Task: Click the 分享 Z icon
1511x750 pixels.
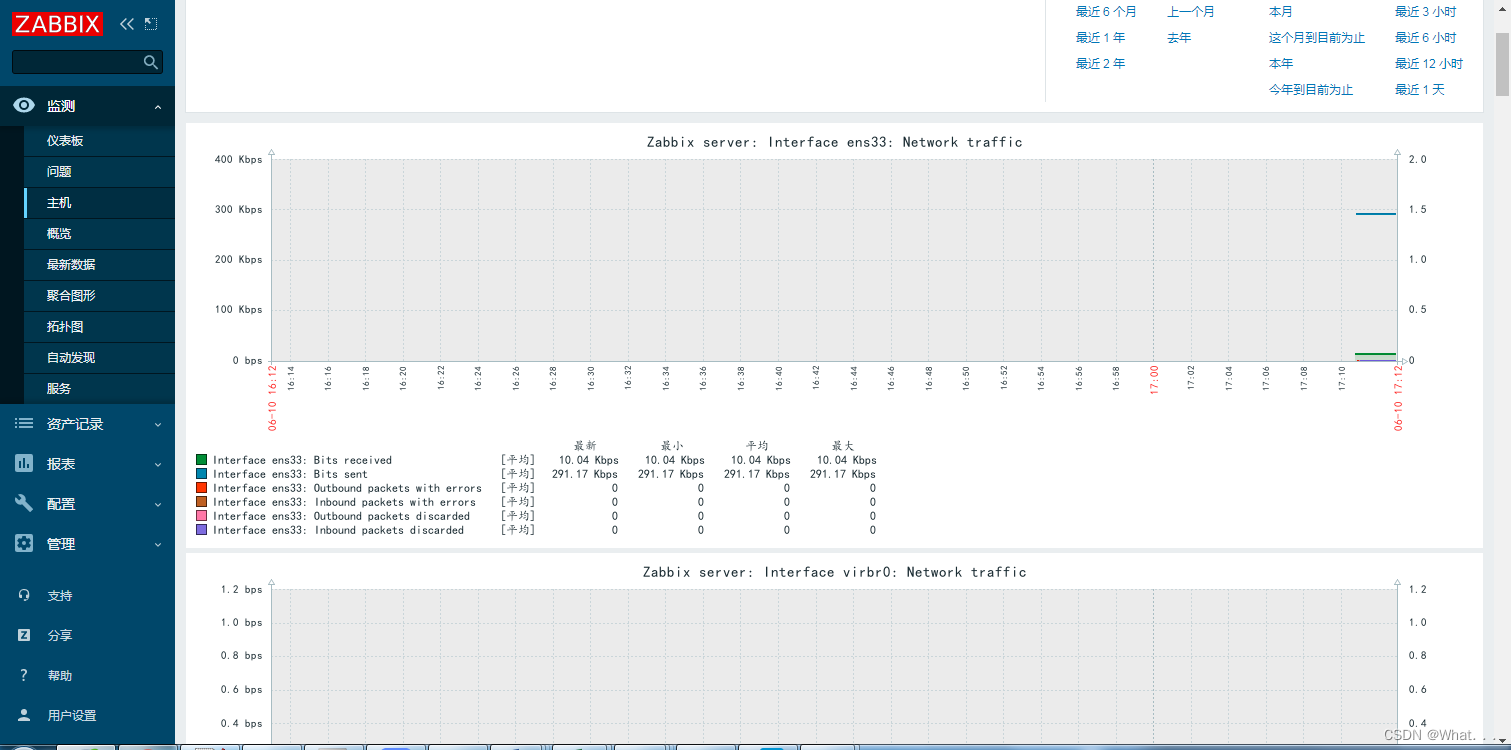Action: coord(24,635)
